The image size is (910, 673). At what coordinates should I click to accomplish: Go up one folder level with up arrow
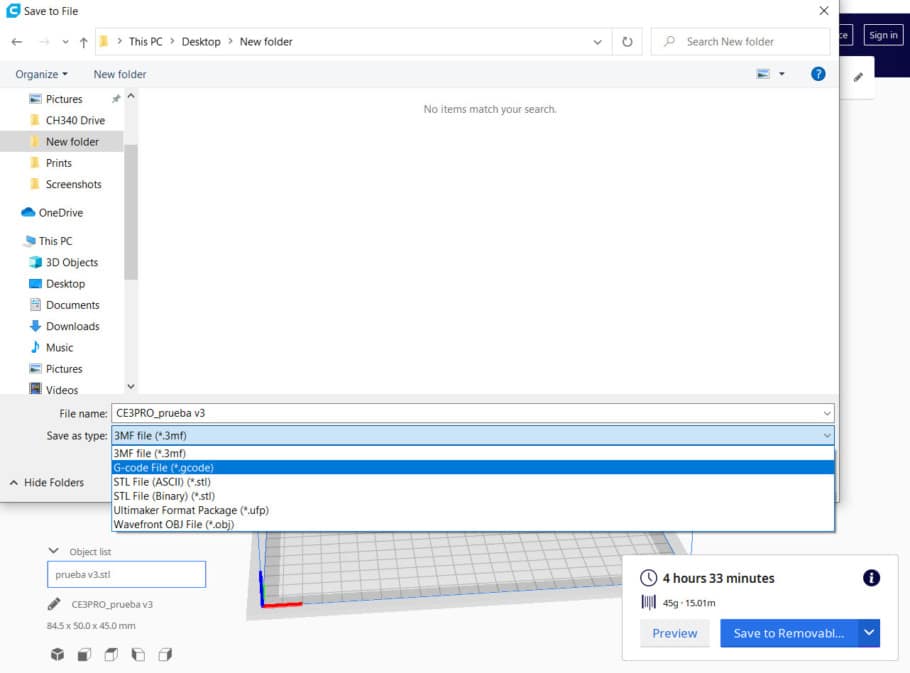click(x=83, y=42)
